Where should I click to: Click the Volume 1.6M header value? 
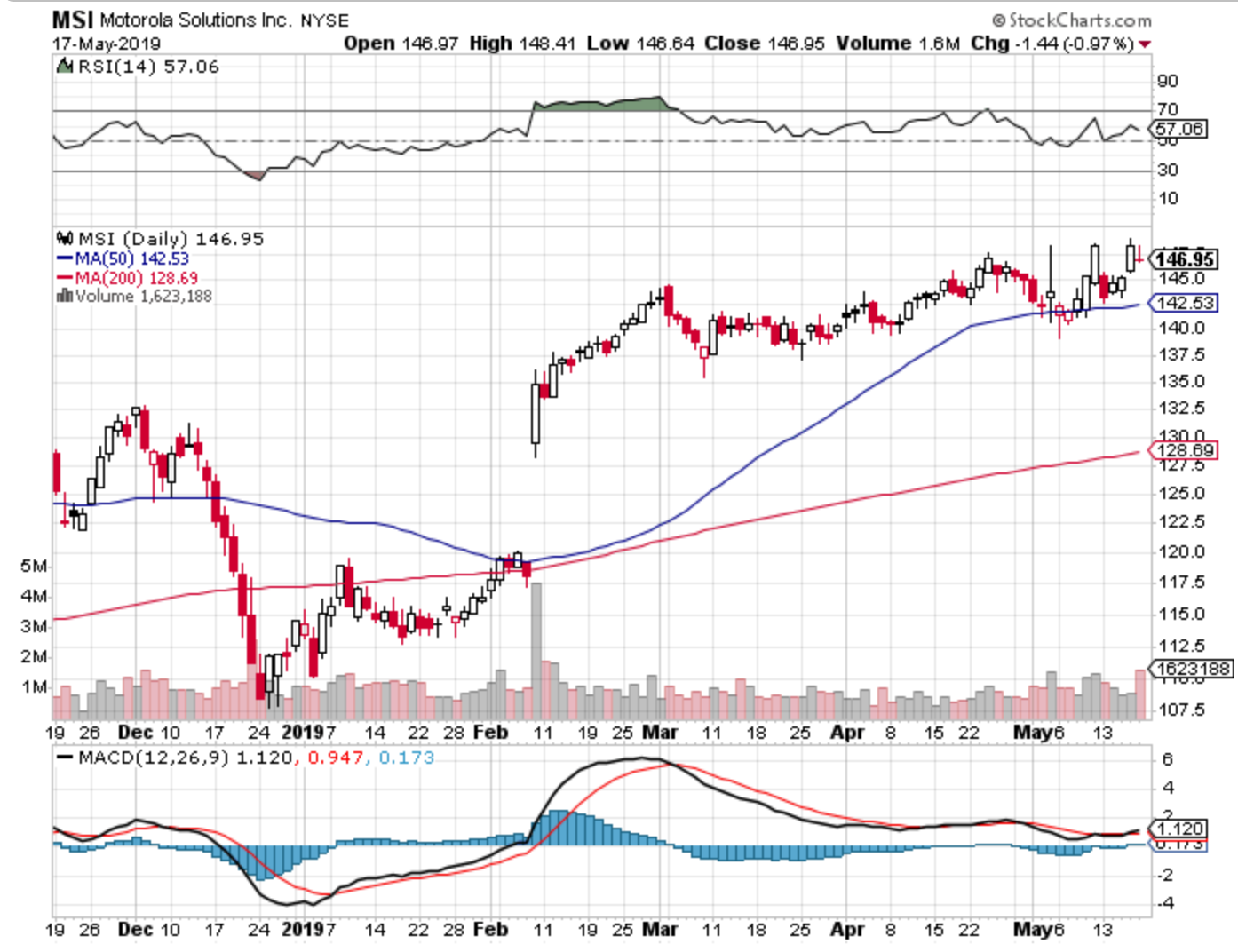898,44
